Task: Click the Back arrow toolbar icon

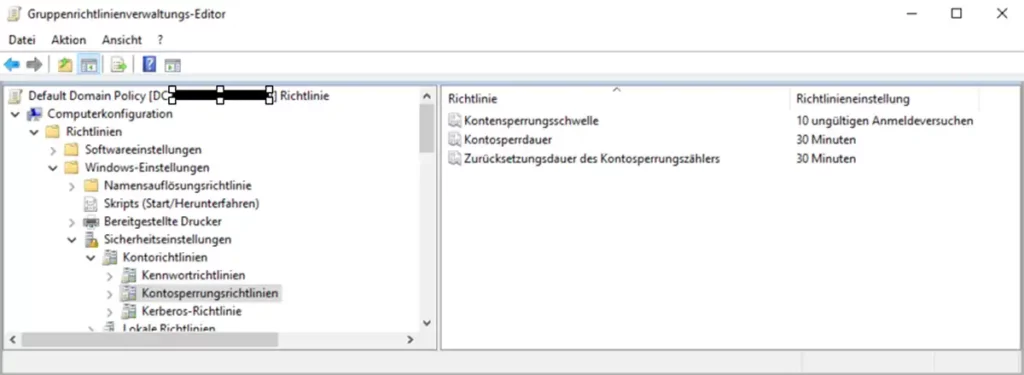Action: (12, 65)
